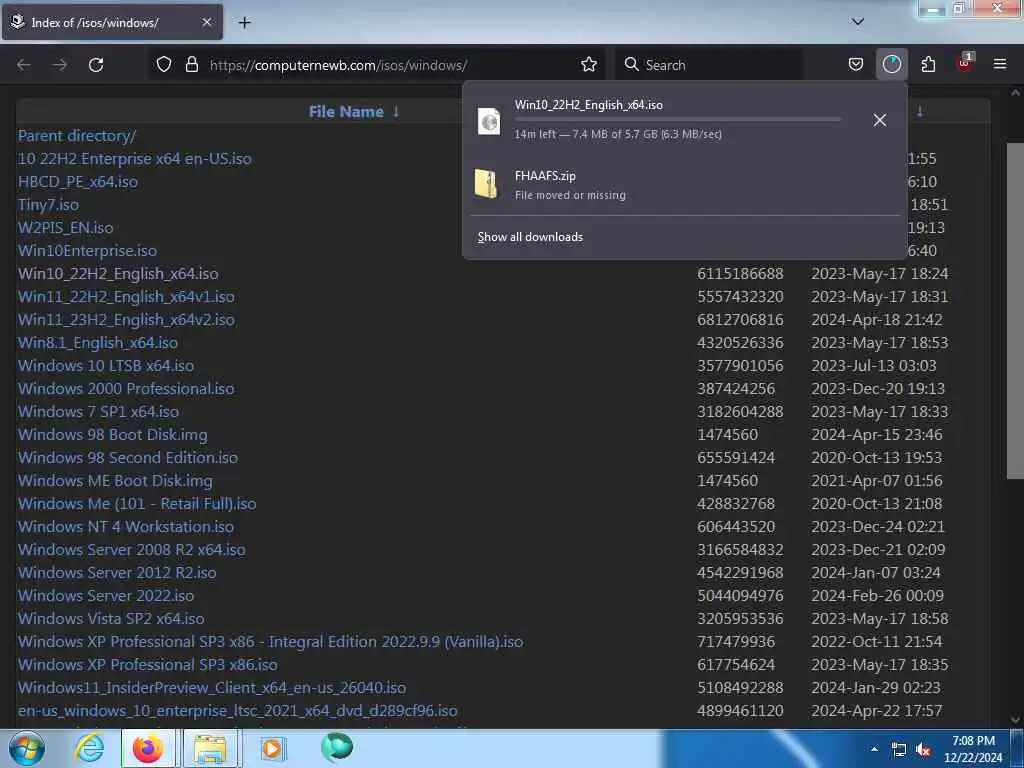Download Windows Server 2012 R2.iso

click(x=118, y=573)
